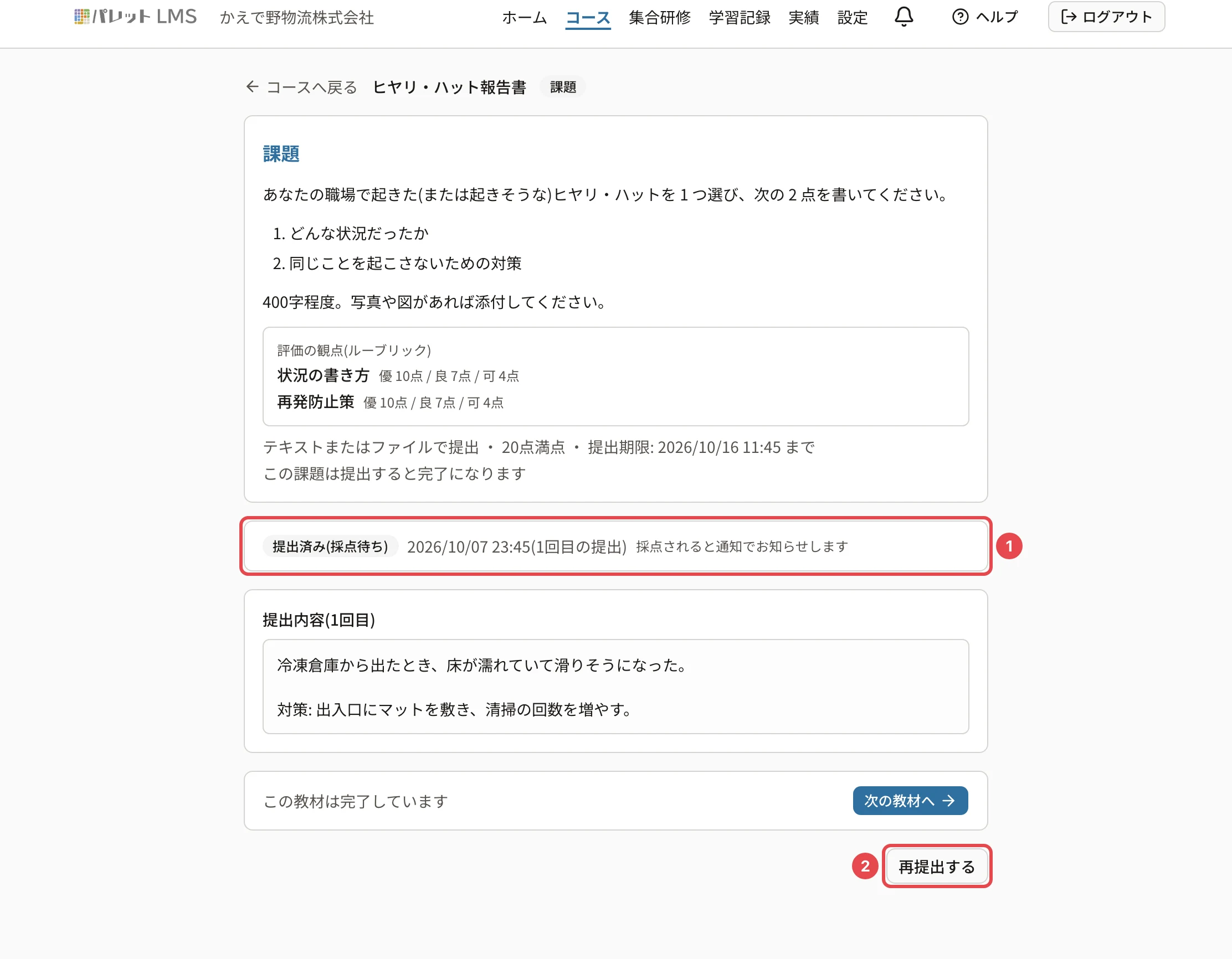This screenshot has width=1232, height=959.
Task: Click the この課題は提出すると完了になります note
Action: (x=394, y=473)
